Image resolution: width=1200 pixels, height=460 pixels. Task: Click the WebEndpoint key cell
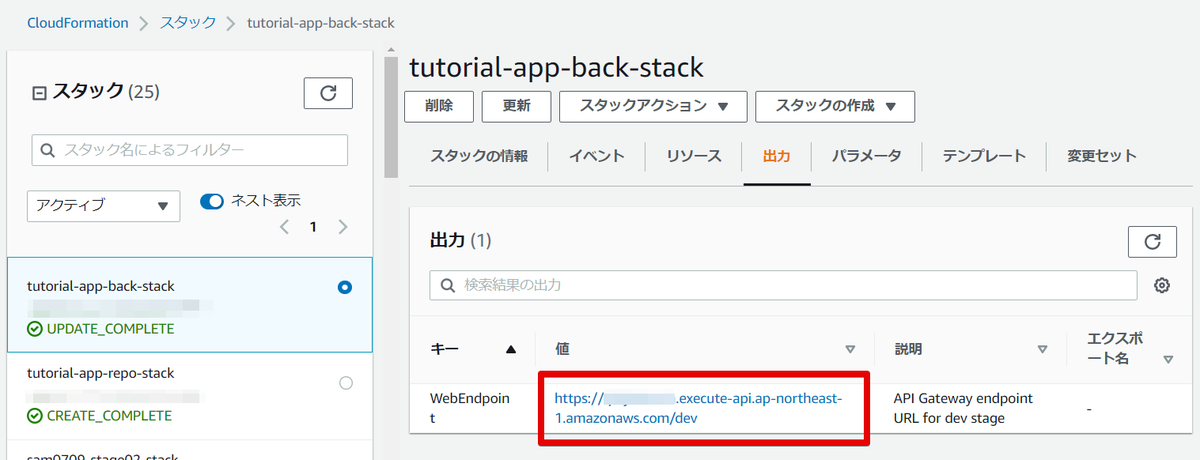tap(469, 408)
